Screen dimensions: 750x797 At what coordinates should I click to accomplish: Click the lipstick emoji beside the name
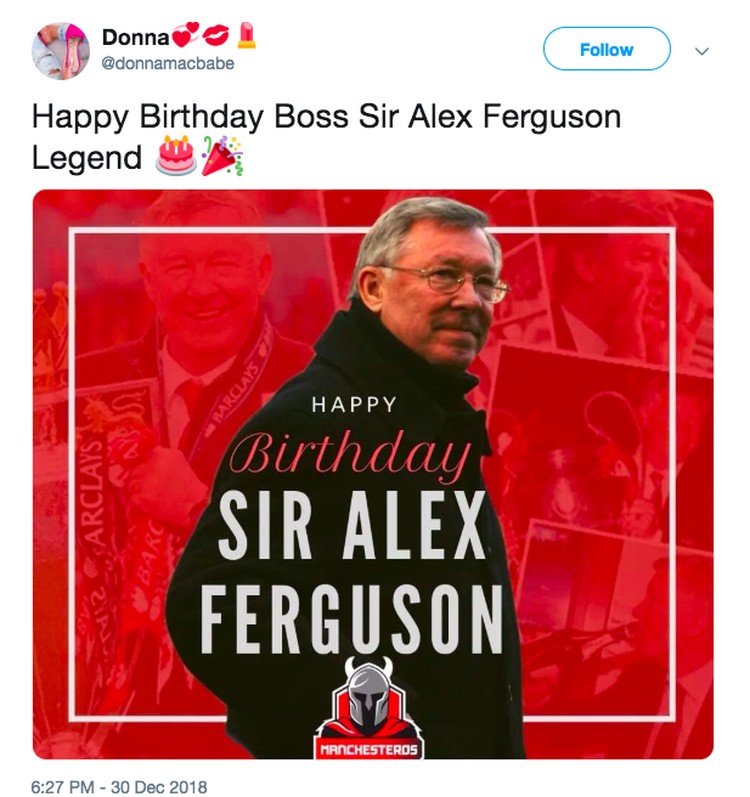246,35
